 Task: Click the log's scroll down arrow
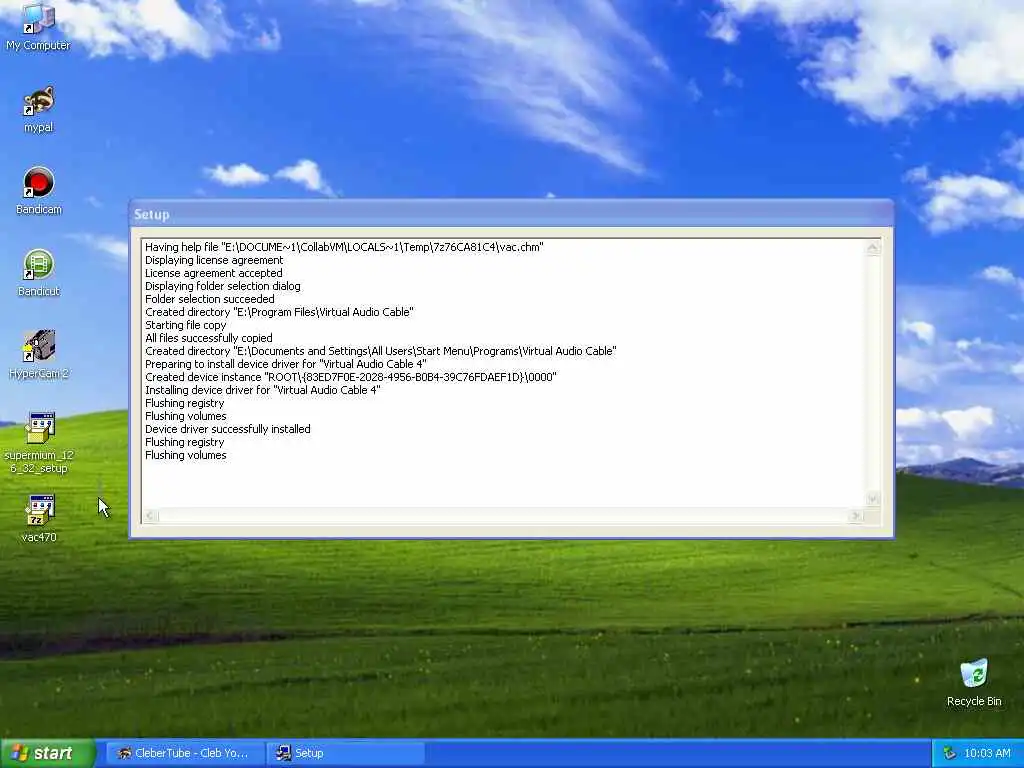pos(872,499)
